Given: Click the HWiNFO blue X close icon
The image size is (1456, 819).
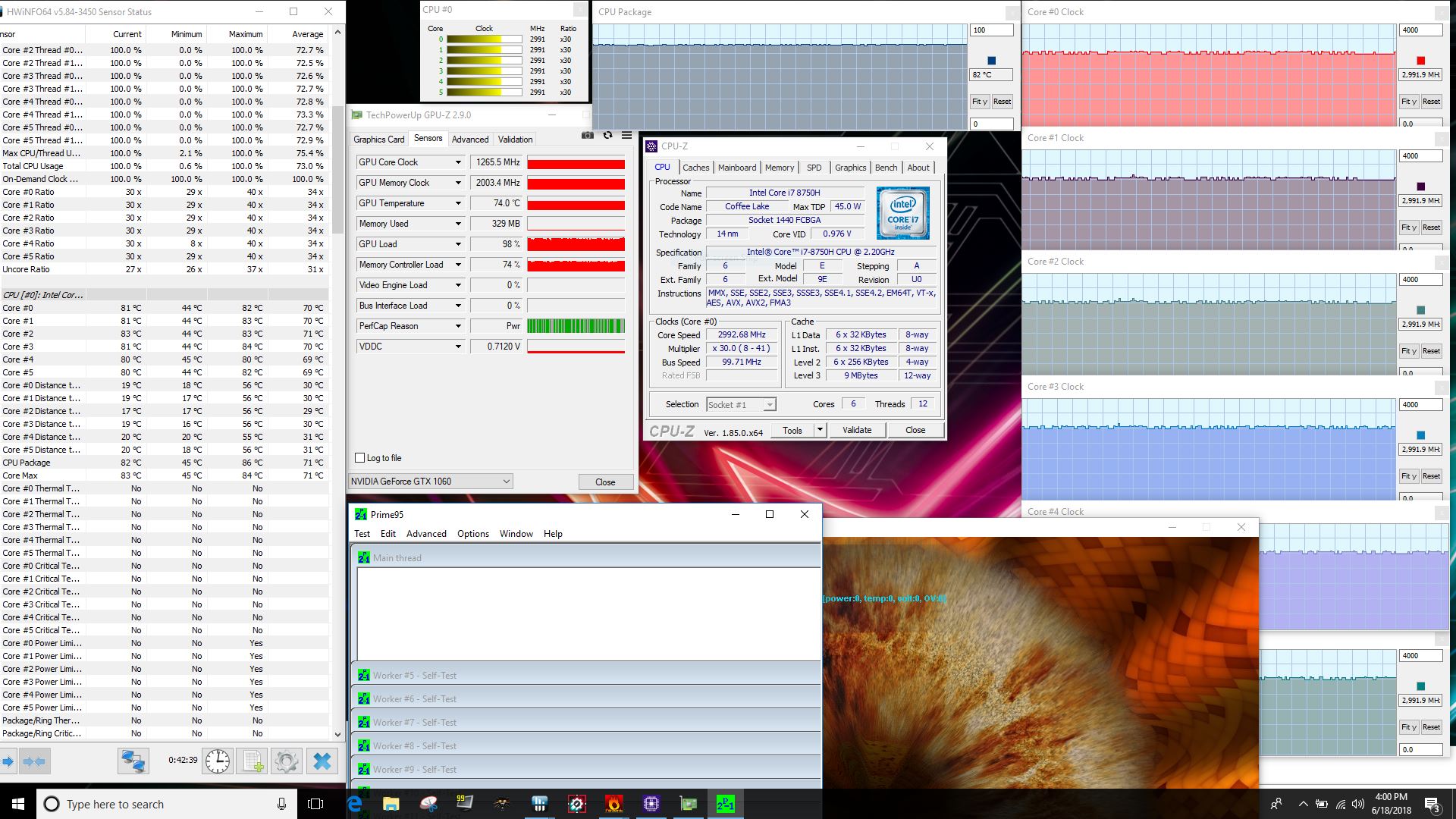Looking at the screenshot, I should (x=322, y=761).
